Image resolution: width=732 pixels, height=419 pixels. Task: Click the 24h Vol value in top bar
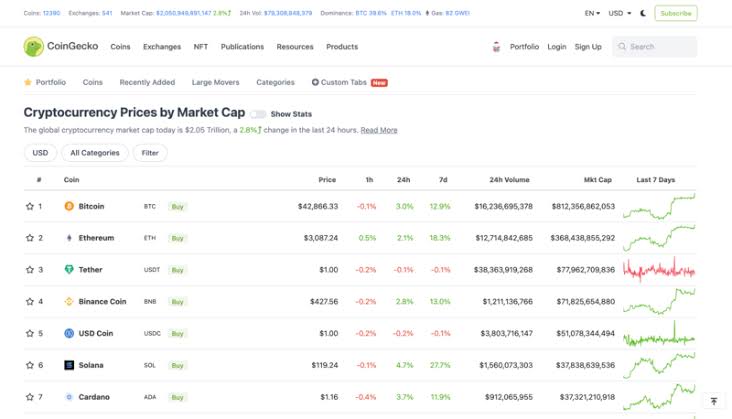(288, 13)
